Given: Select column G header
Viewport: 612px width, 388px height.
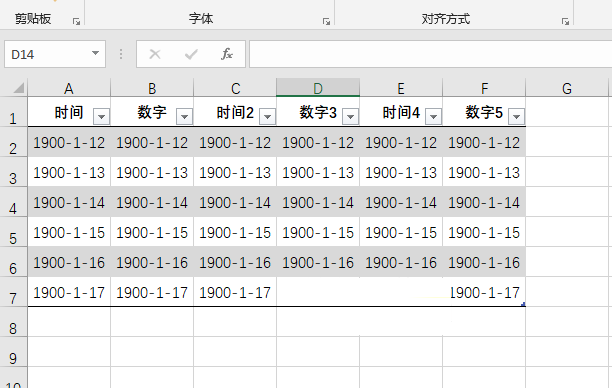Looking at the screenshot, I should pos(567,88).
